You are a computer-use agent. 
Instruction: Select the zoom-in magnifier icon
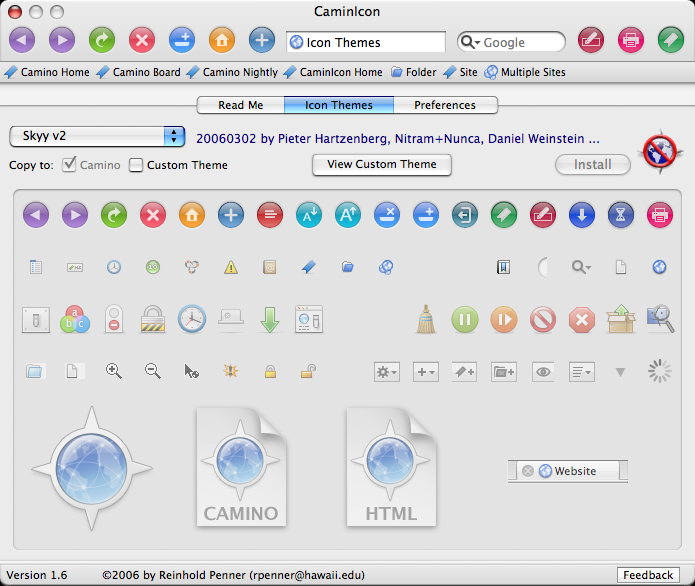(x=113, y=371)
